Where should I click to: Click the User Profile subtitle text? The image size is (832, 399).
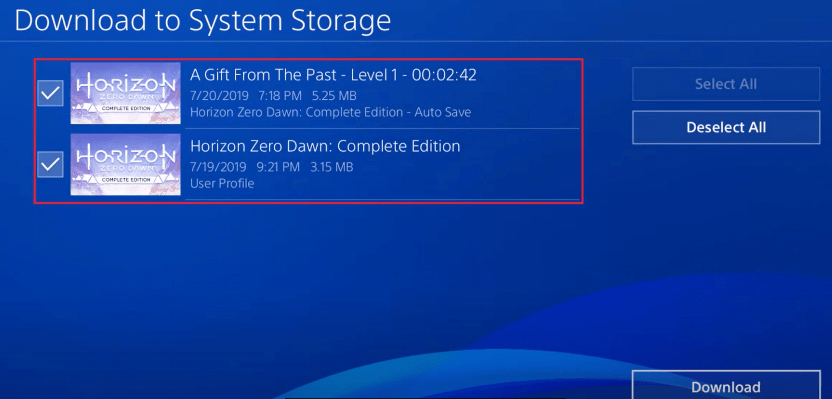(222, 184)
